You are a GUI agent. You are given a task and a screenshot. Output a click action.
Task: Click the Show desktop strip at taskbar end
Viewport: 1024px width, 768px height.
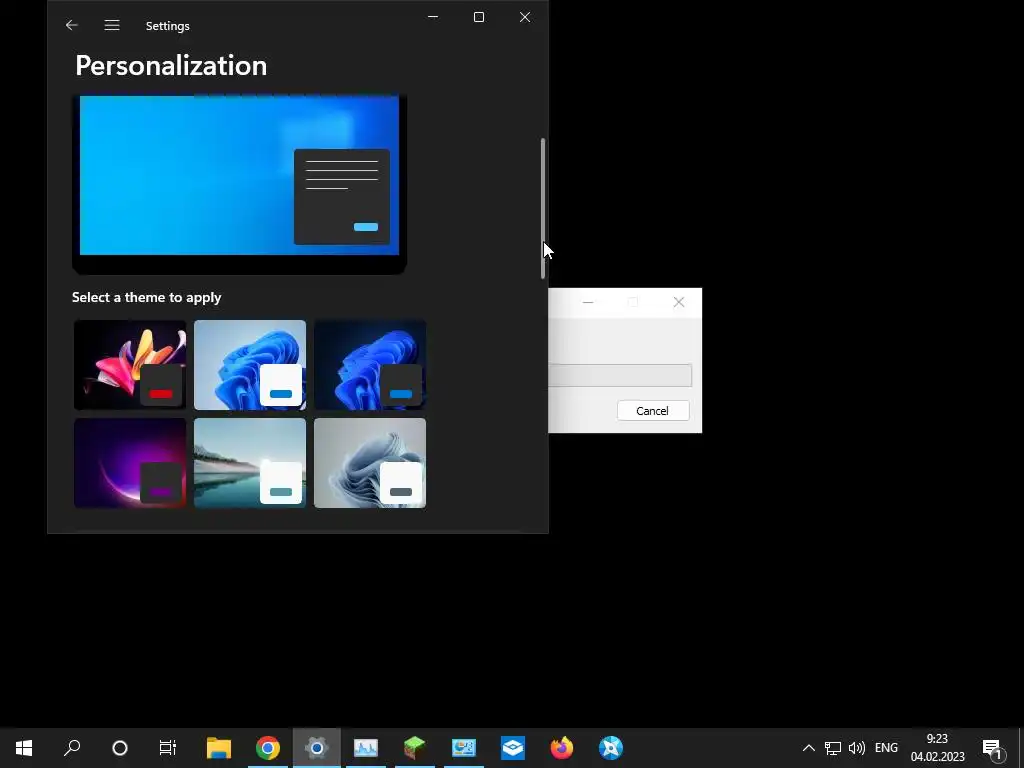click(x=1021, y=748)
